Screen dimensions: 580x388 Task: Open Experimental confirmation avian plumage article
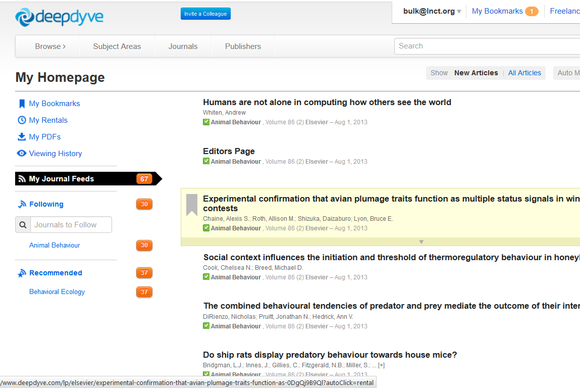click(x=391, y=204)
